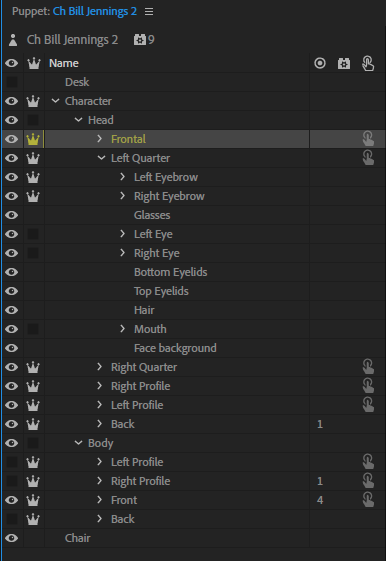Click the hand icon on Right Quarter row
Screen dimensions: 386x561
tap(368, 367)
